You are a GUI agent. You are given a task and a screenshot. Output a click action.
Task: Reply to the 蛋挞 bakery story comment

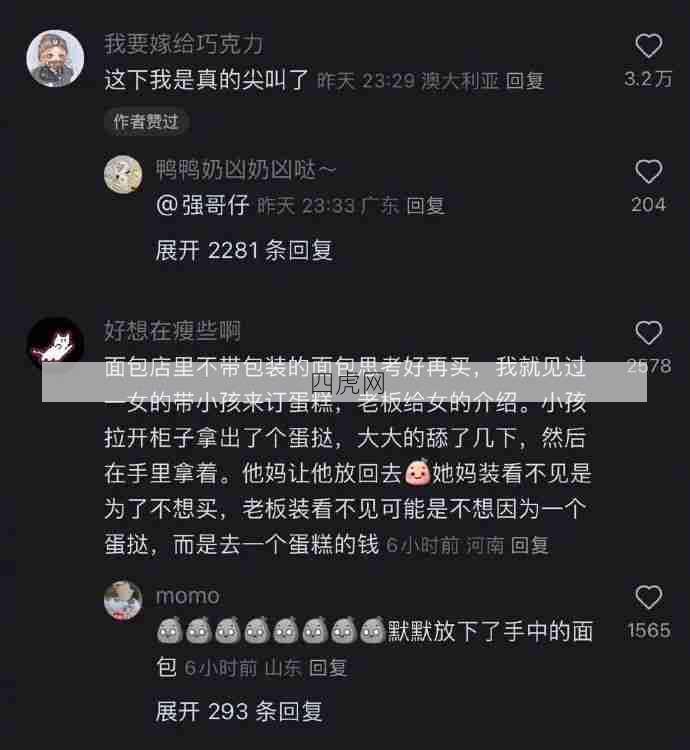(529, 545)
